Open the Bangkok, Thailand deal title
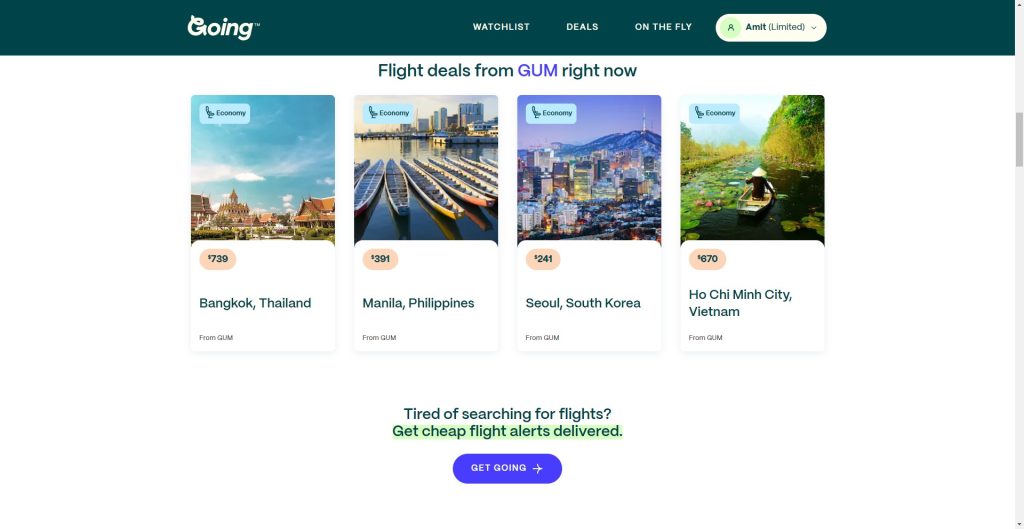Screen dimensions: 1024x529 click(x=255, y=303)
